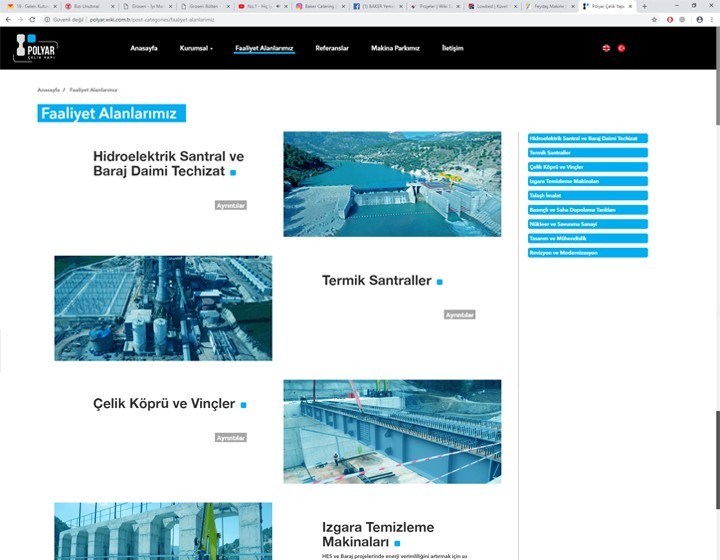Click Ayrıntılar under Hidroelektrik Santral heading
Image resolution: width=720 pixels, height=560 pixels.
231,205
